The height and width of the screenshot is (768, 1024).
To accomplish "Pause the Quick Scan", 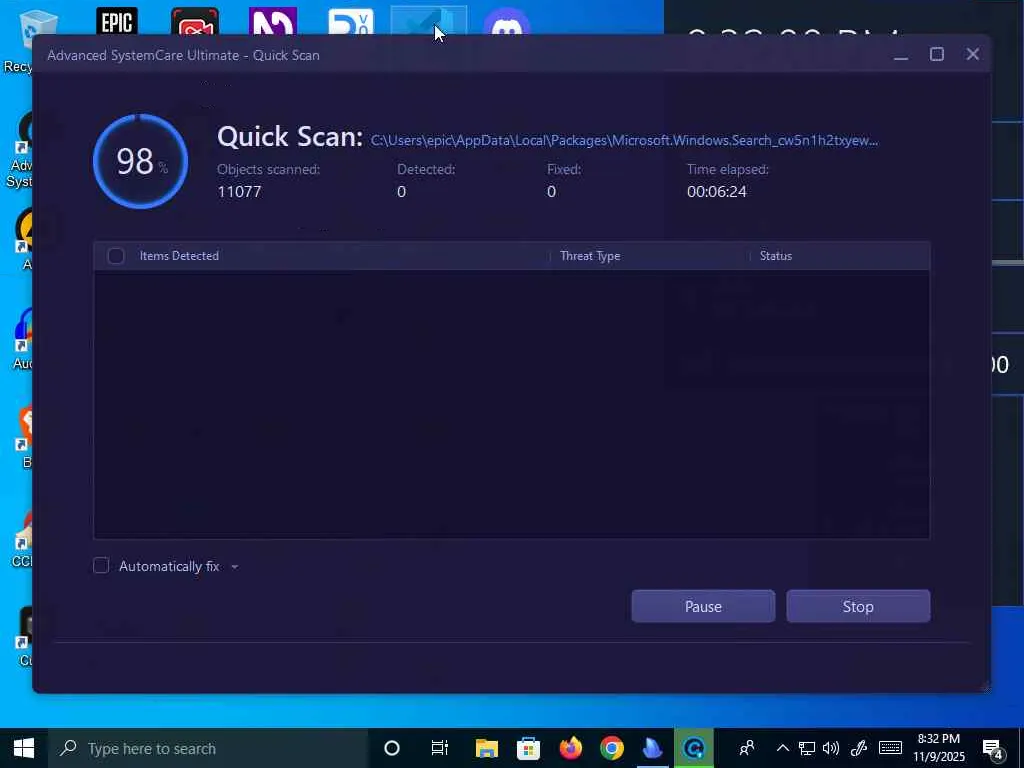I will (x=703, y=606).
